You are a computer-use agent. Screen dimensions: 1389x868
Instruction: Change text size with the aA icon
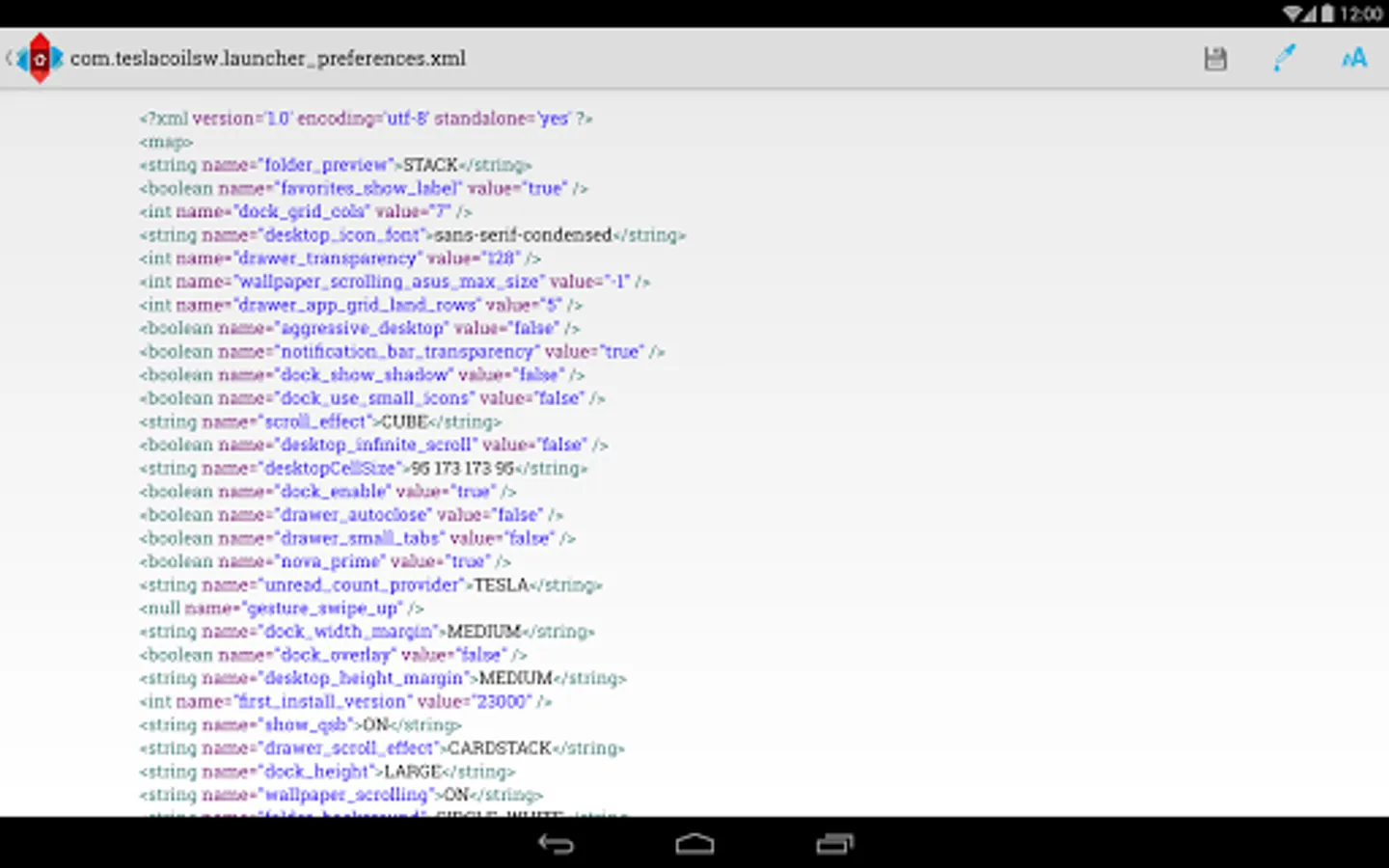pos(1354,59)
